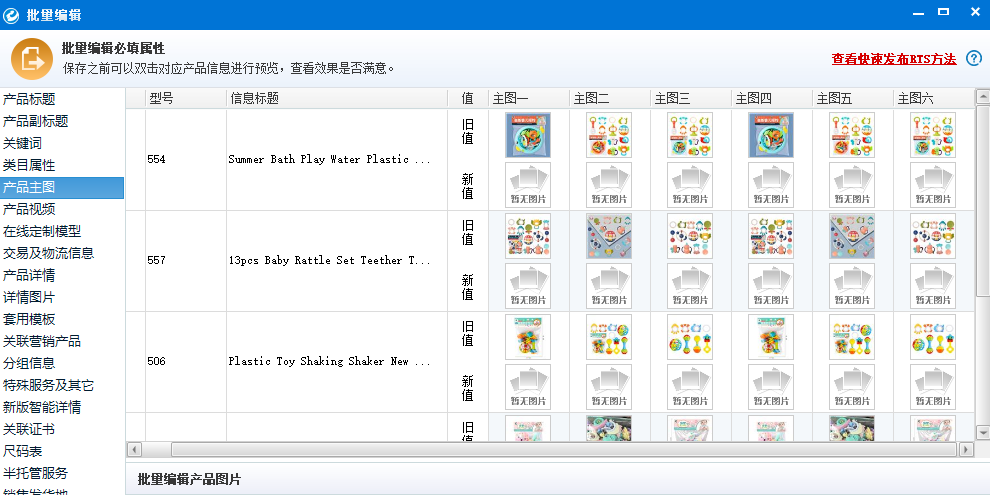990x495 pixels.
Task: Click the 主图三 column header
Action: click(690, 98)
